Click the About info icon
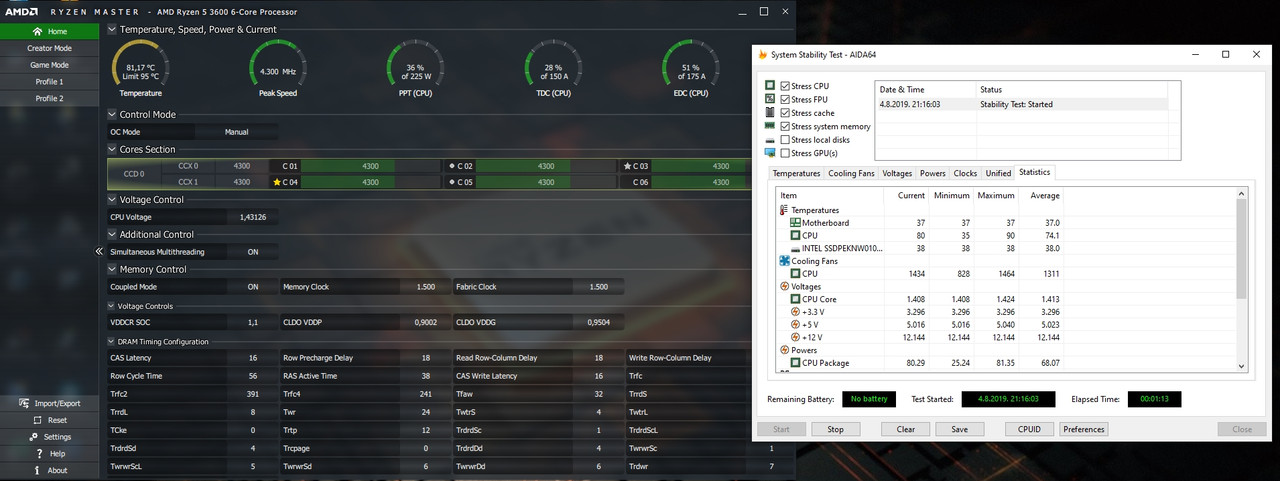Image resolution: width=1280 pixels, height=481 pixels. (x=37, y=470)
